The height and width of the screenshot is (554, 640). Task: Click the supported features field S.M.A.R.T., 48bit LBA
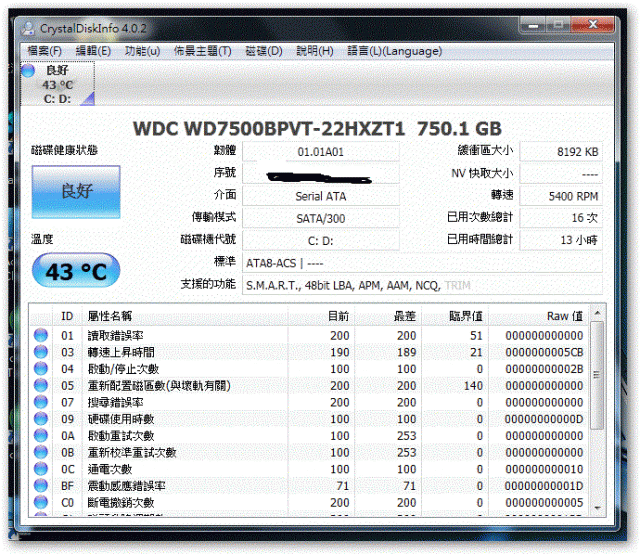[x=422, y=285]
